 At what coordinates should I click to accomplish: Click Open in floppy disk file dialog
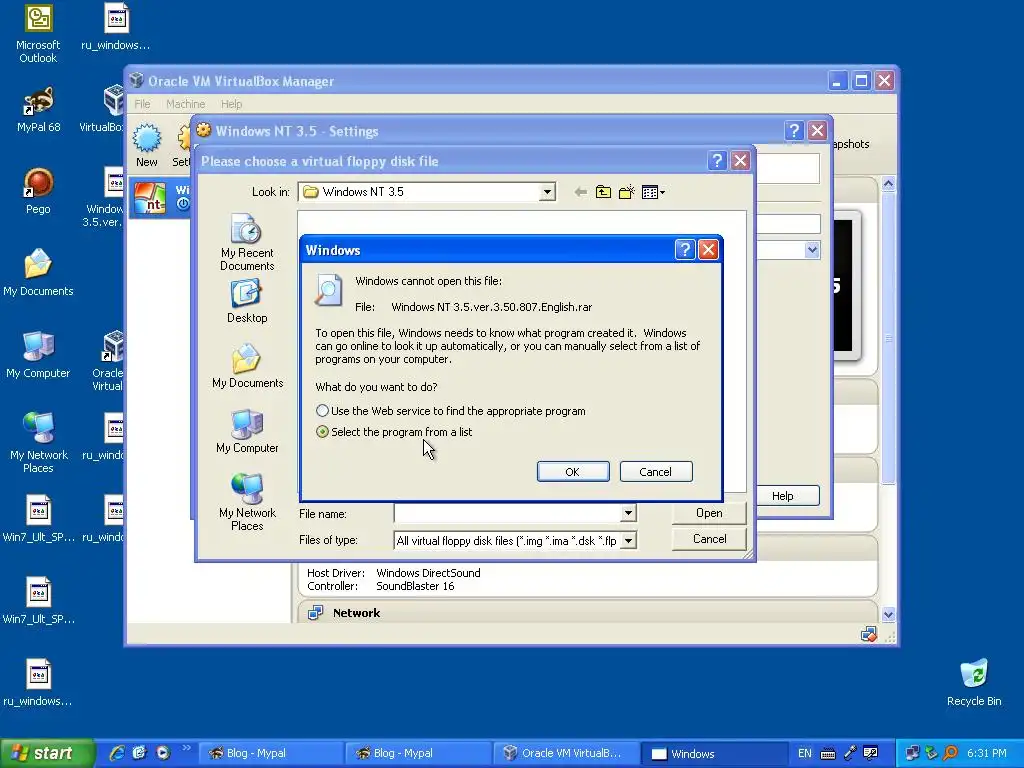[709, 513]
